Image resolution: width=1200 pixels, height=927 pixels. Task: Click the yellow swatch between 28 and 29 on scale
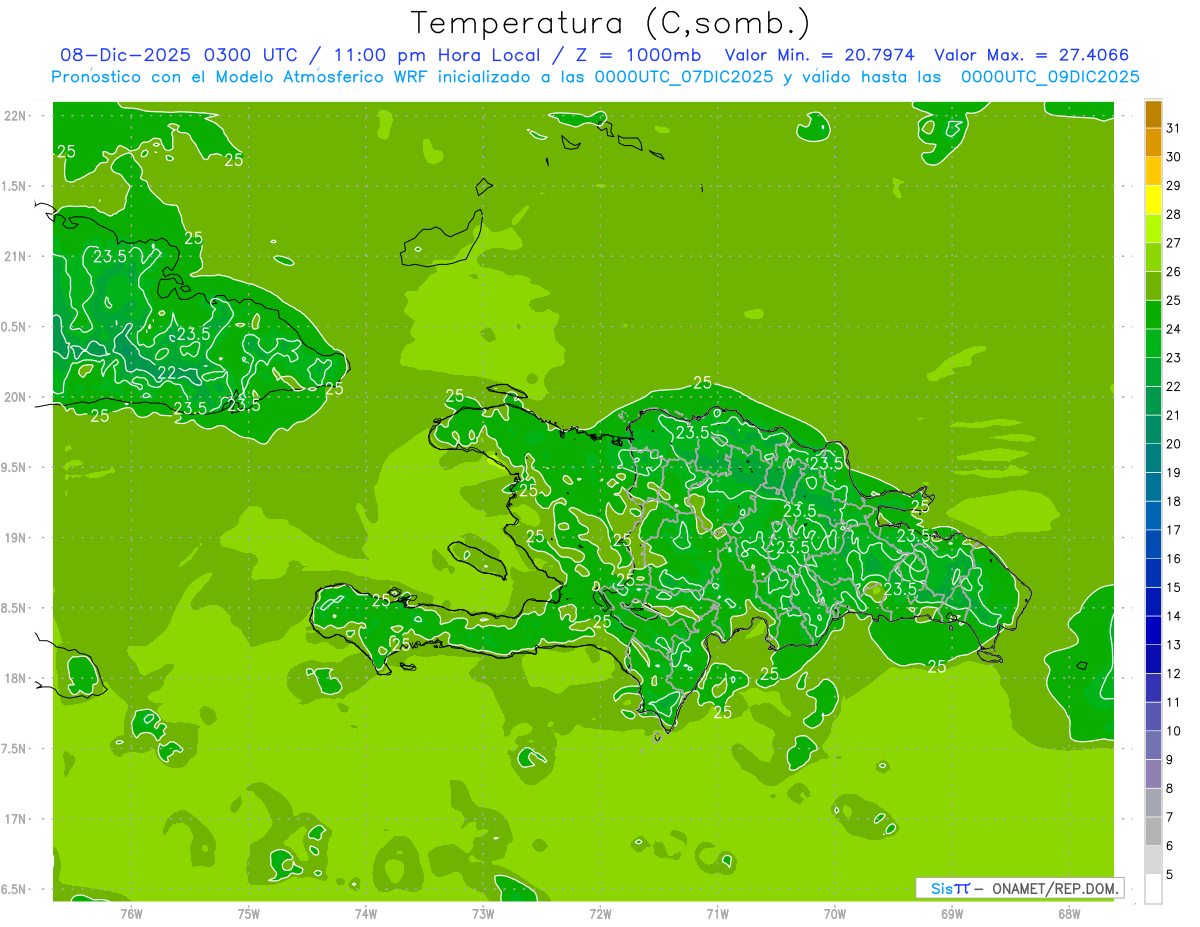click(1153, 199)
